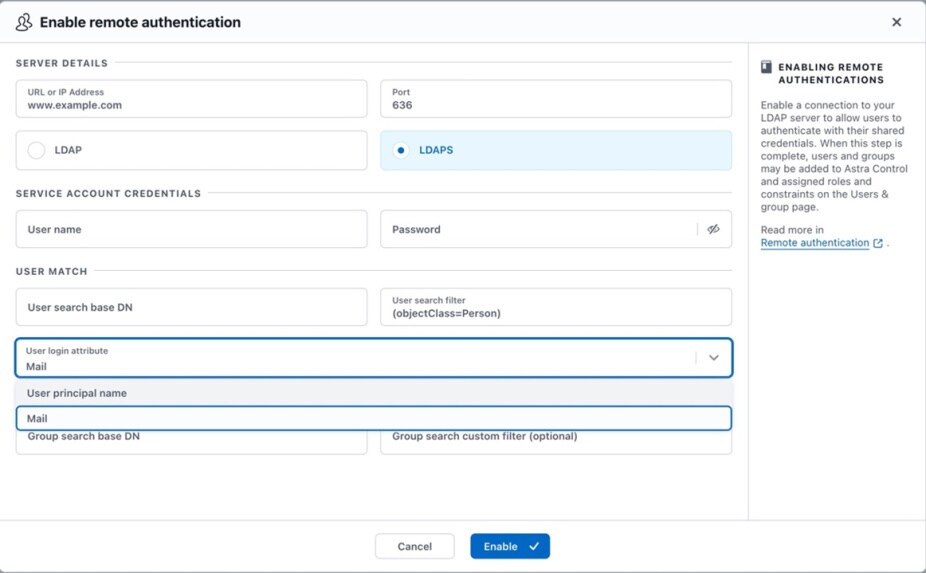This screenshot has height=573, width=926.
Task: Click the user icon in dialog header
Action: [x=23, y=22]
